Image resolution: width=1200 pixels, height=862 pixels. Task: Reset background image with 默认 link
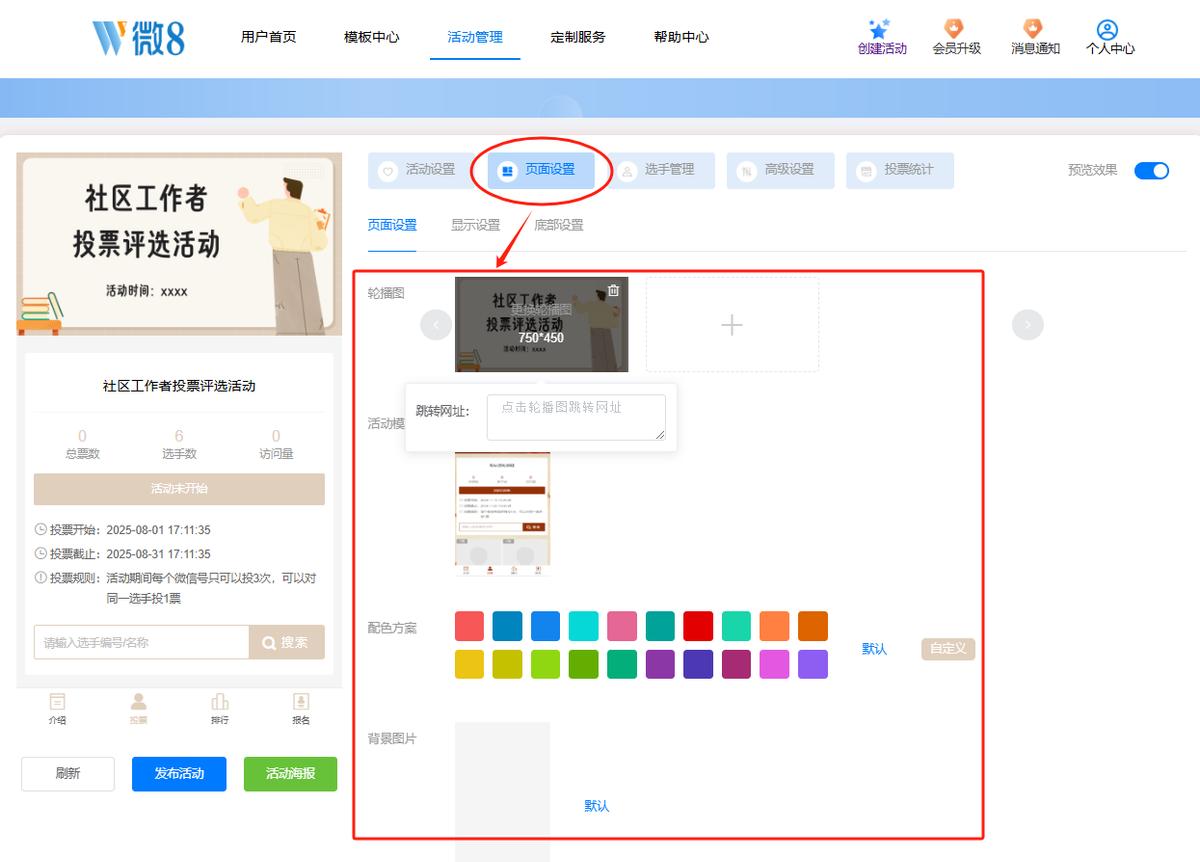(x=597, y=806)
